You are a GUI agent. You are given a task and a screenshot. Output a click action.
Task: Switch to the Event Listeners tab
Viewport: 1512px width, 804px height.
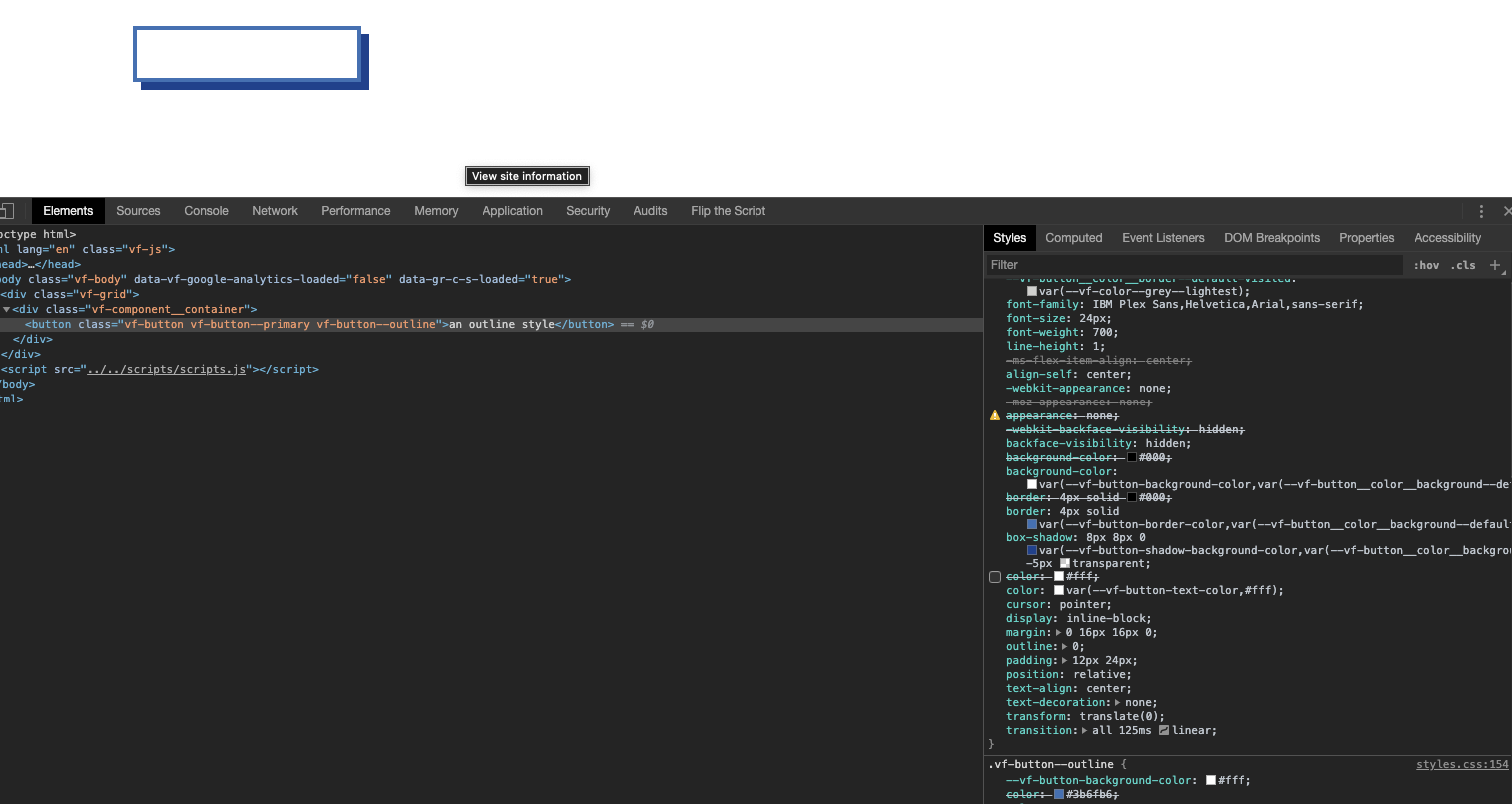(1163, 238)
